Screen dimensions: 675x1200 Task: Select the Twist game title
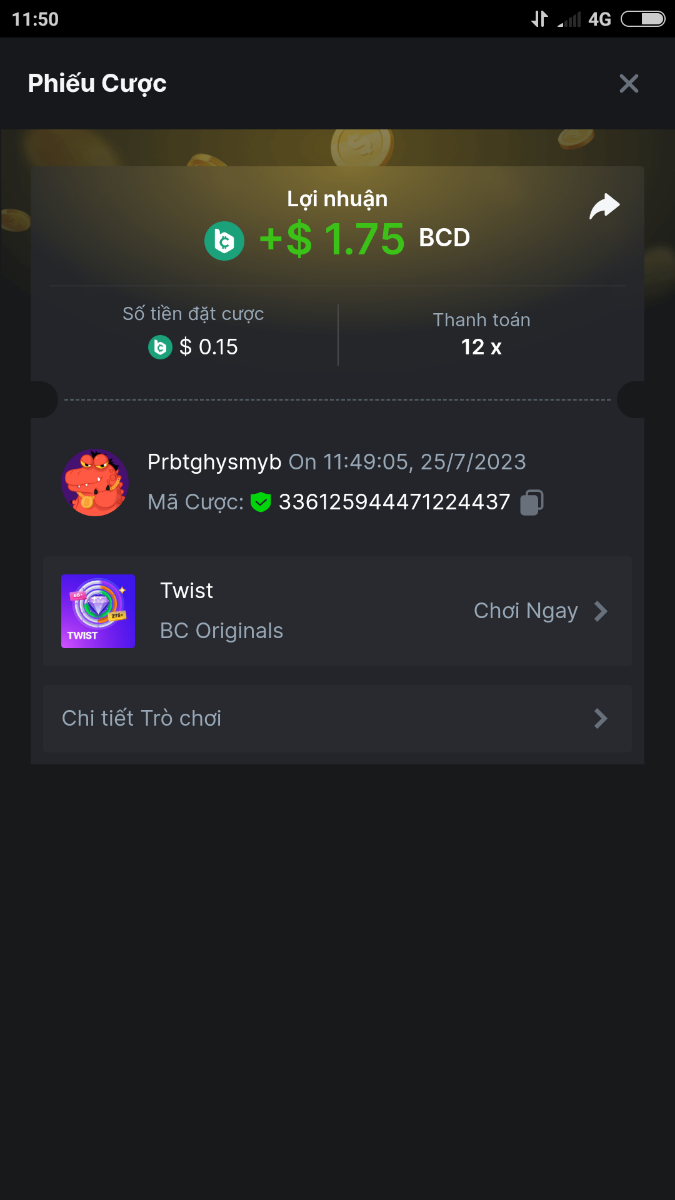(187, 590)
